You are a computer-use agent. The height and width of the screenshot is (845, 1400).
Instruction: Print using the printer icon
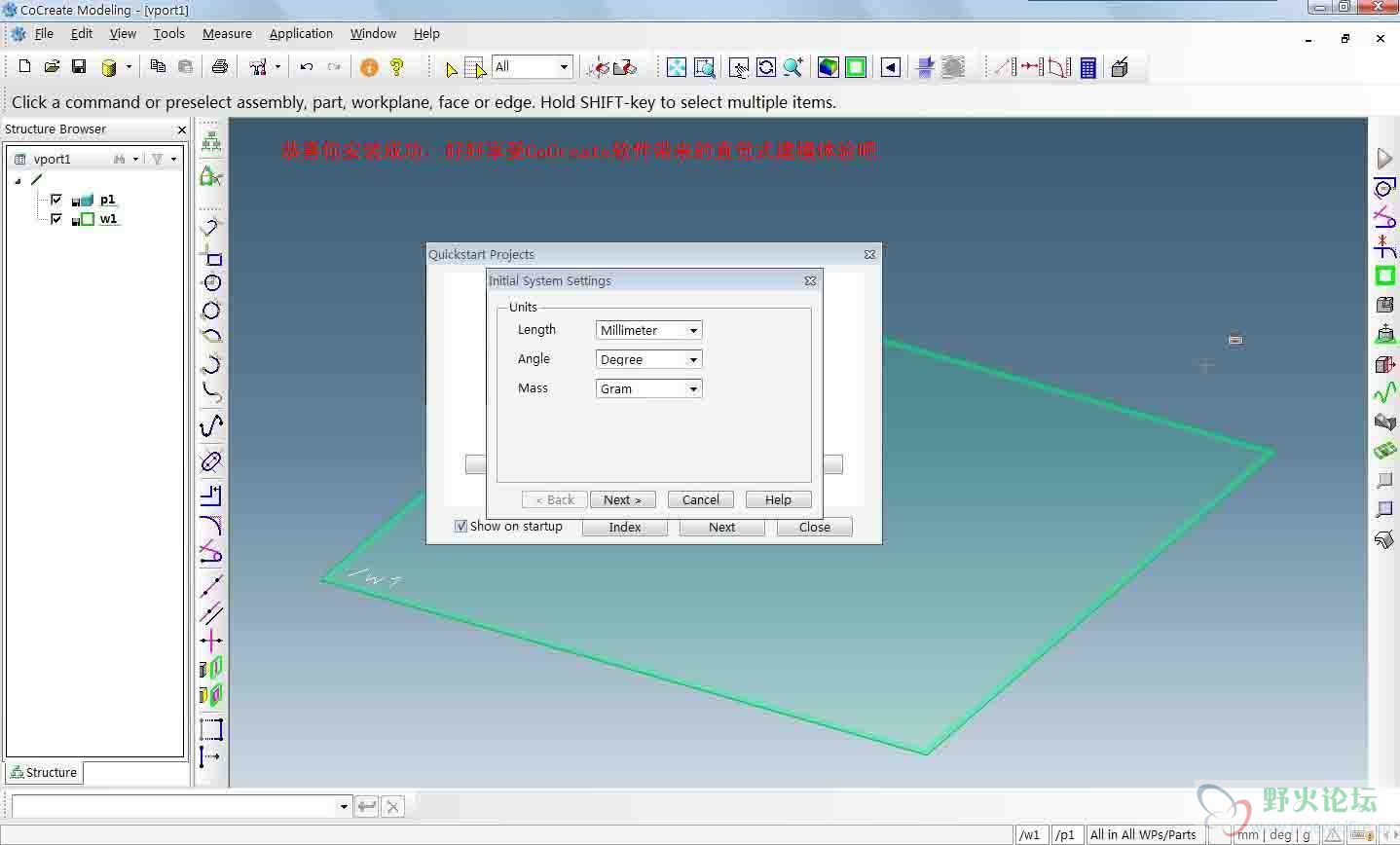pos(220,66)
